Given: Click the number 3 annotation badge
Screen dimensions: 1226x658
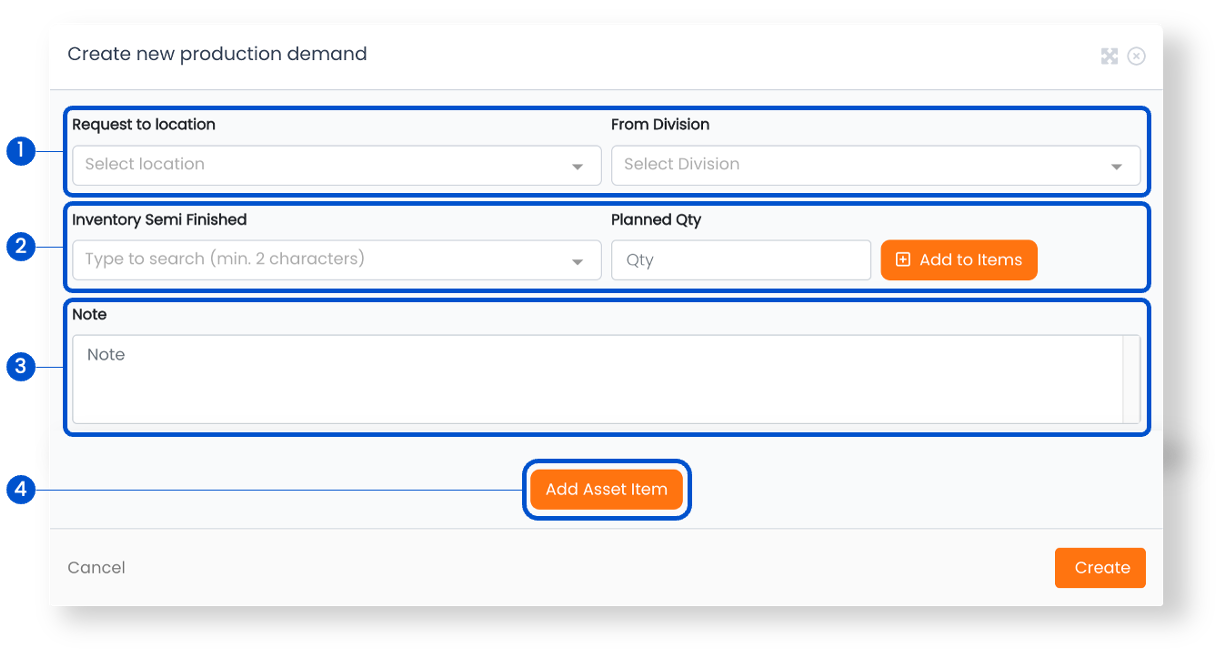Looking at the screenshot, I should (20, 366).
